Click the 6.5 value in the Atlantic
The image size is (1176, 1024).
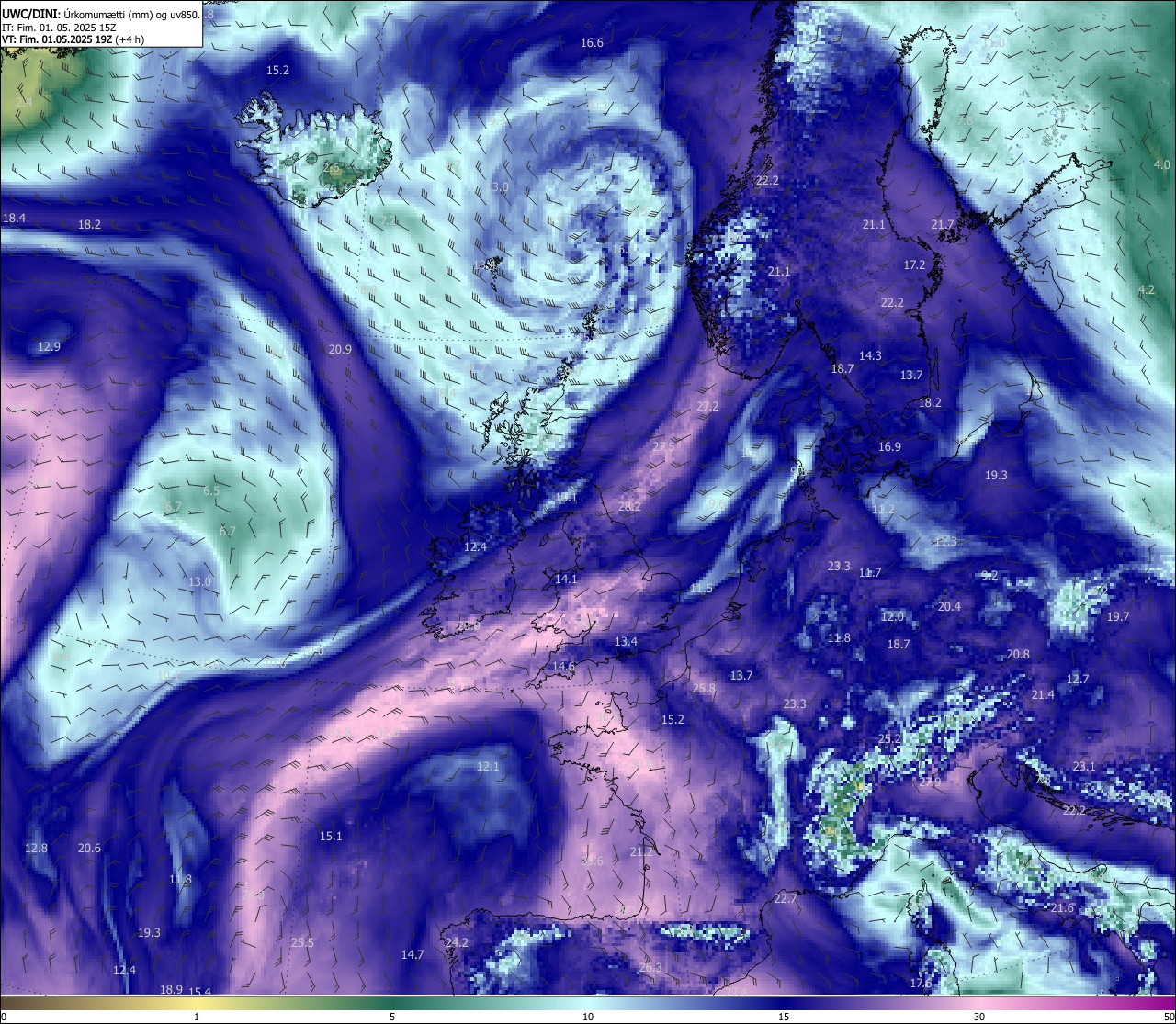pos(211,491)
